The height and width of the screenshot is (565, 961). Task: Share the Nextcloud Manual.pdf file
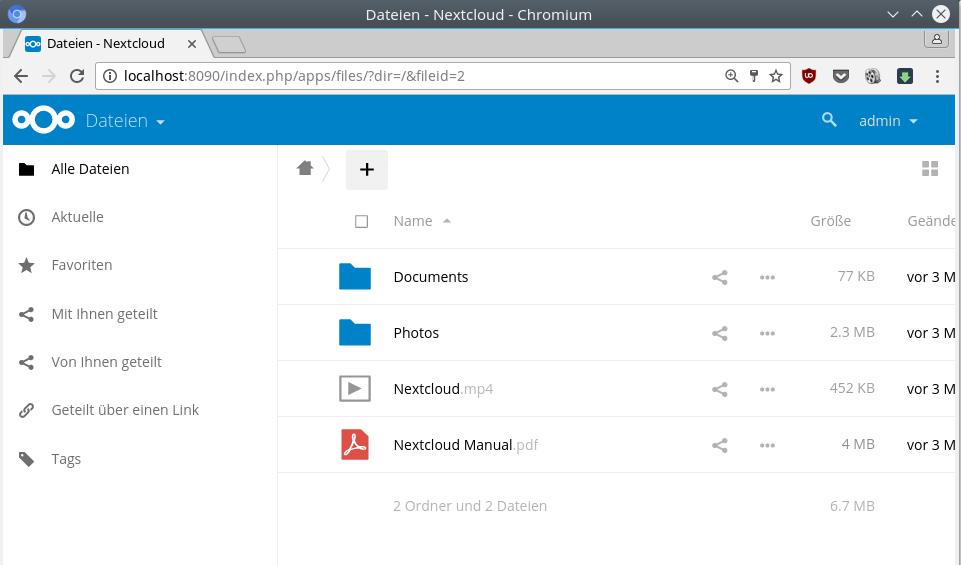(720, 445)
